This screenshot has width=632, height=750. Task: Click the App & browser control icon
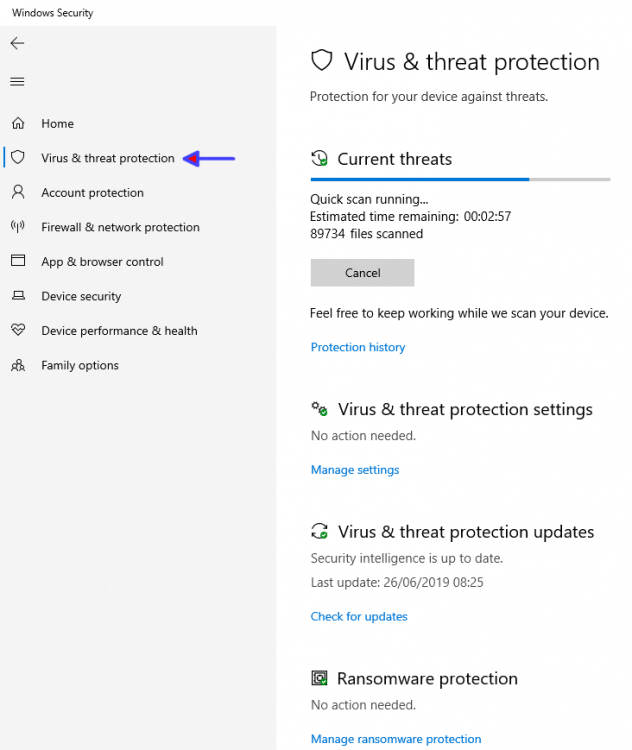pos(17,261)
